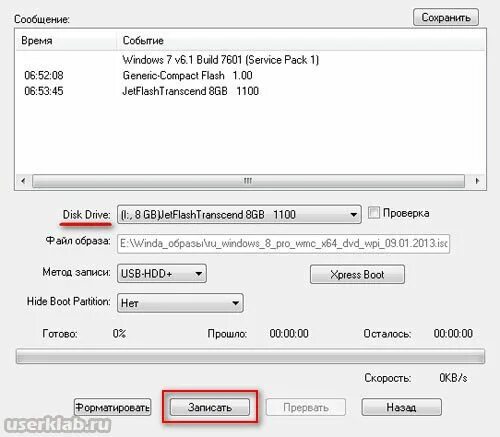Open the Xpress Boot options

click(x=357, y=274)
